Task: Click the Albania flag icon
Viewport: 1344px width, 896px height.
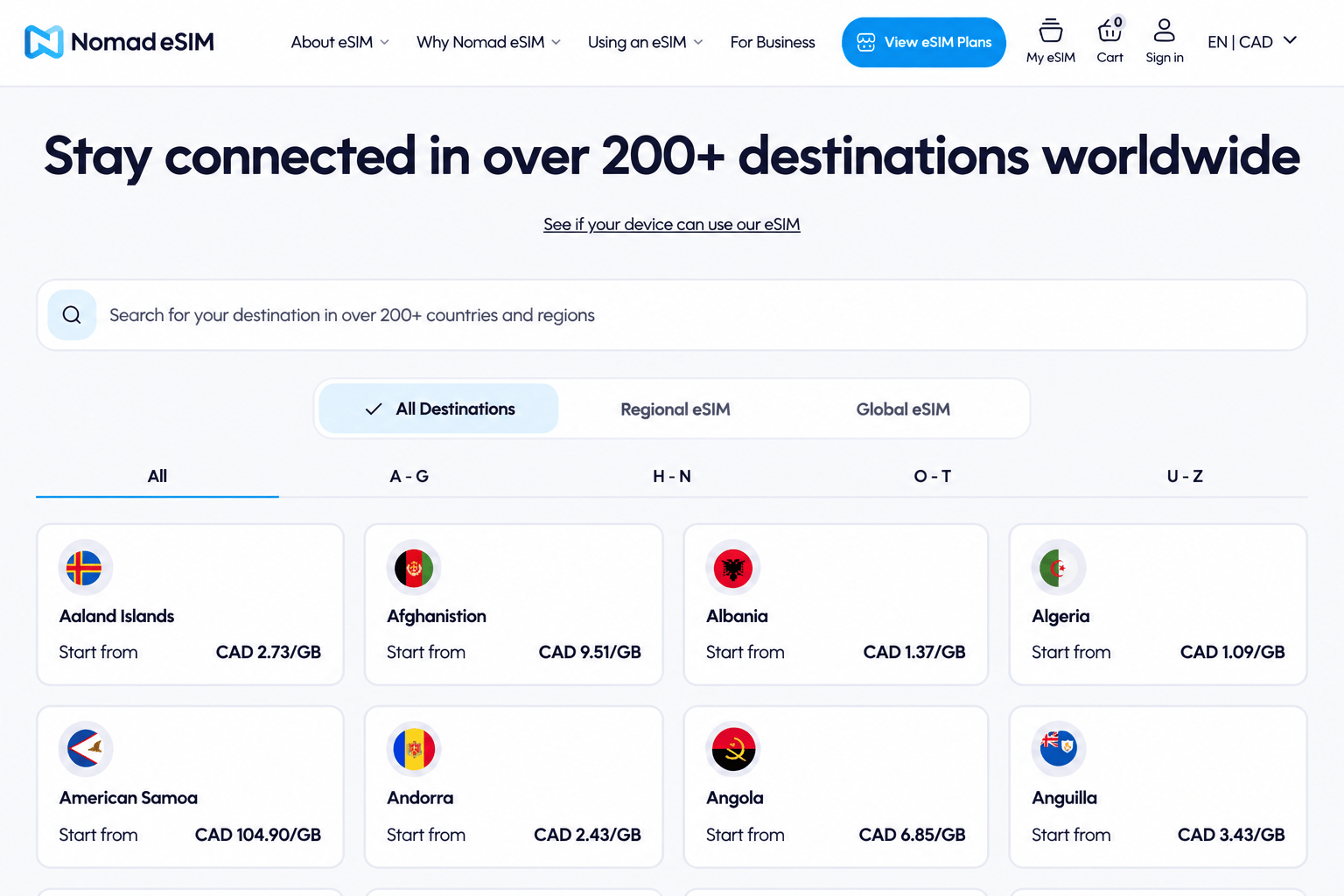Action: tap(733, 569)
